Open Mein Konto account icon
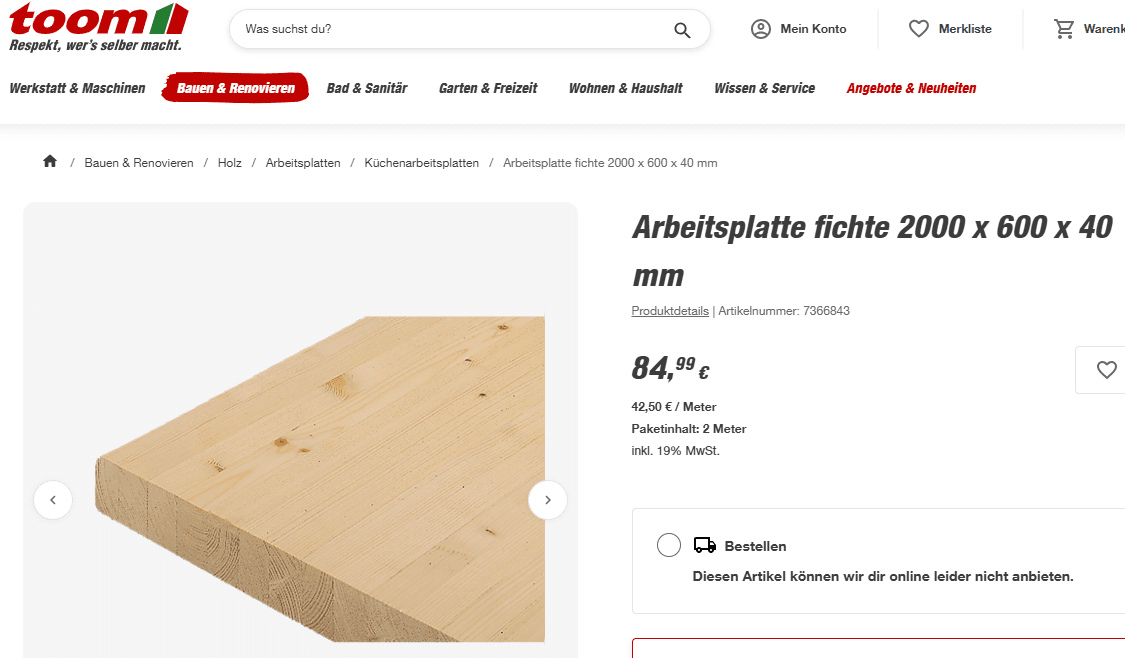 (761, 29)
